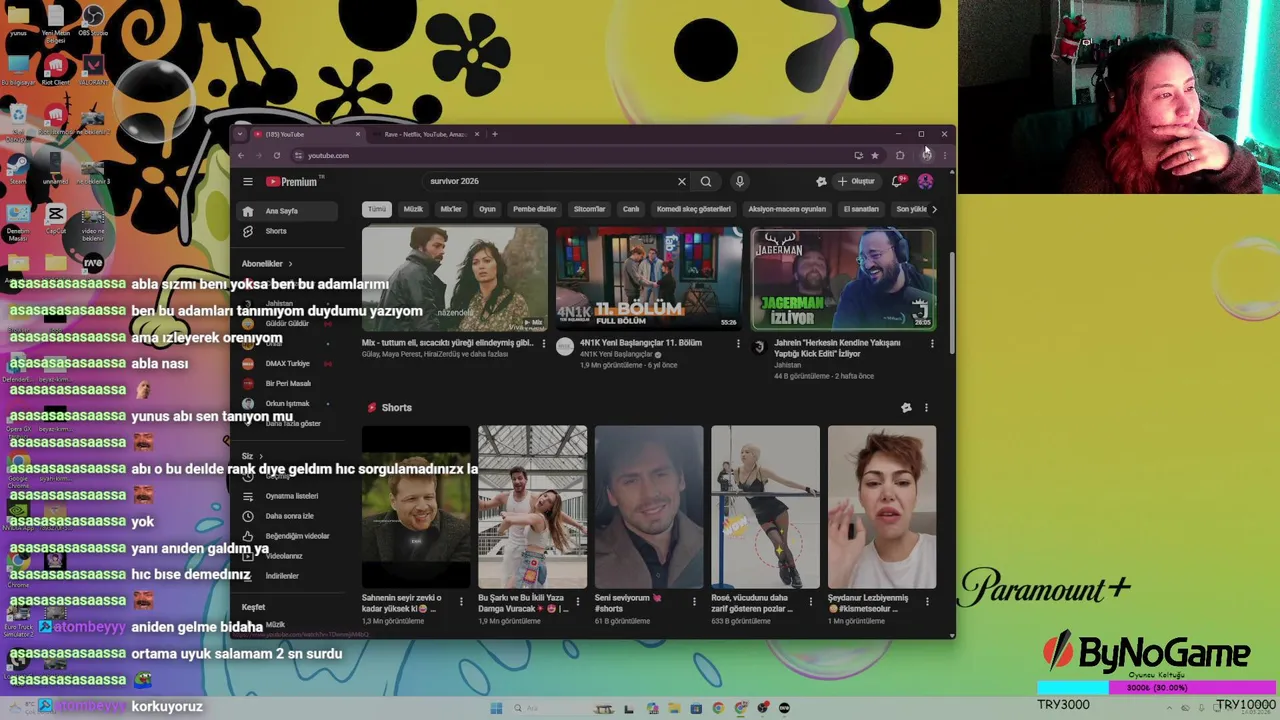Viewport: 1280px width, 720px height.
Task: Switch to the Rave - Netflix tab
Action: point(425,134)
